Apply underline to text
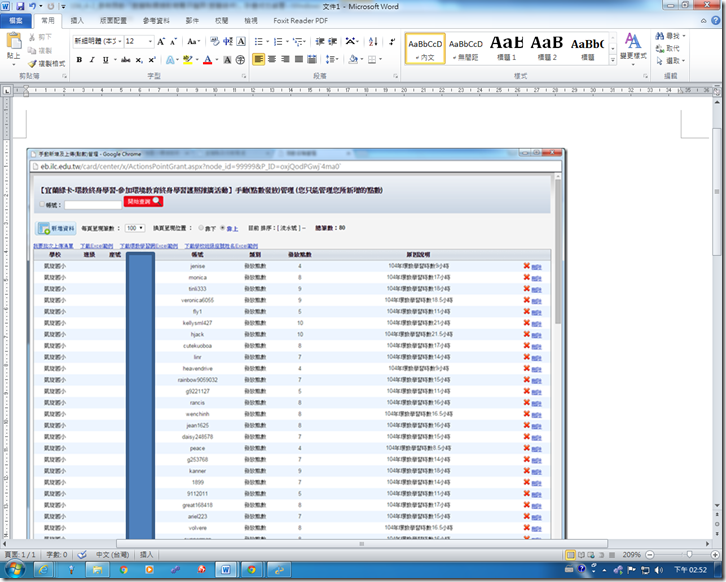The image size is (726, 582). (x=106, y=60)
